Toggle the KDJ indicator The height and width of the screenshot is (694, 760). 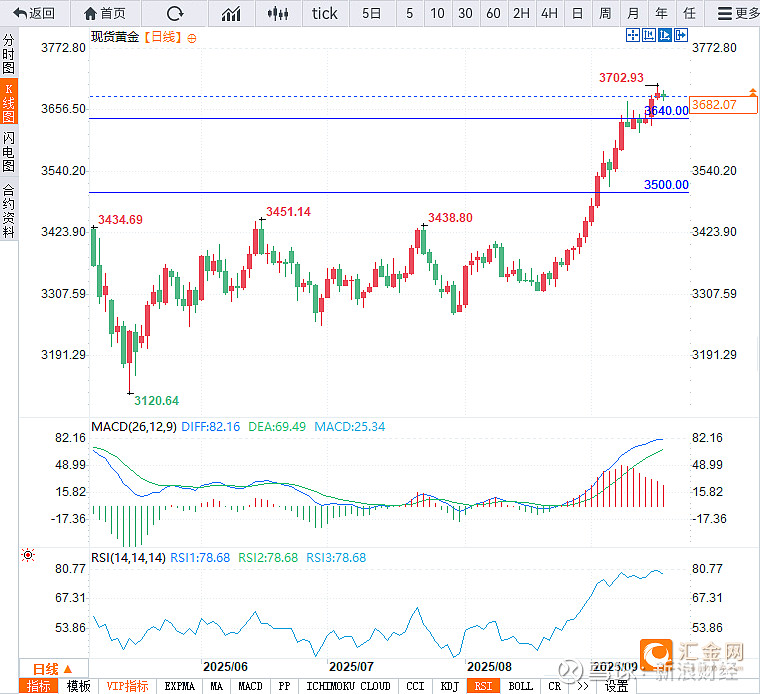(x=449, y=686)
